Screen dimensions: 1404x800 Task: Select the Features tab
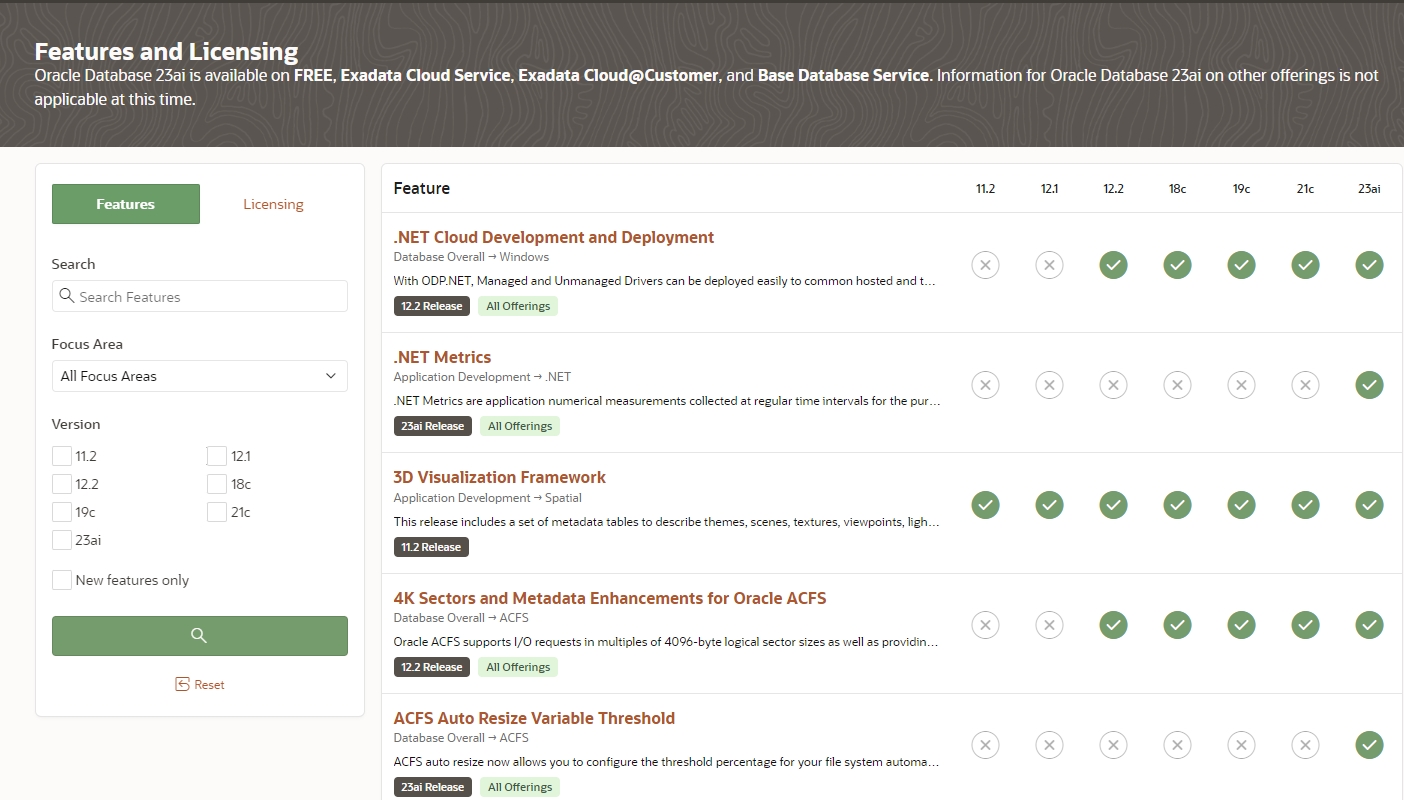coord(126,204)
